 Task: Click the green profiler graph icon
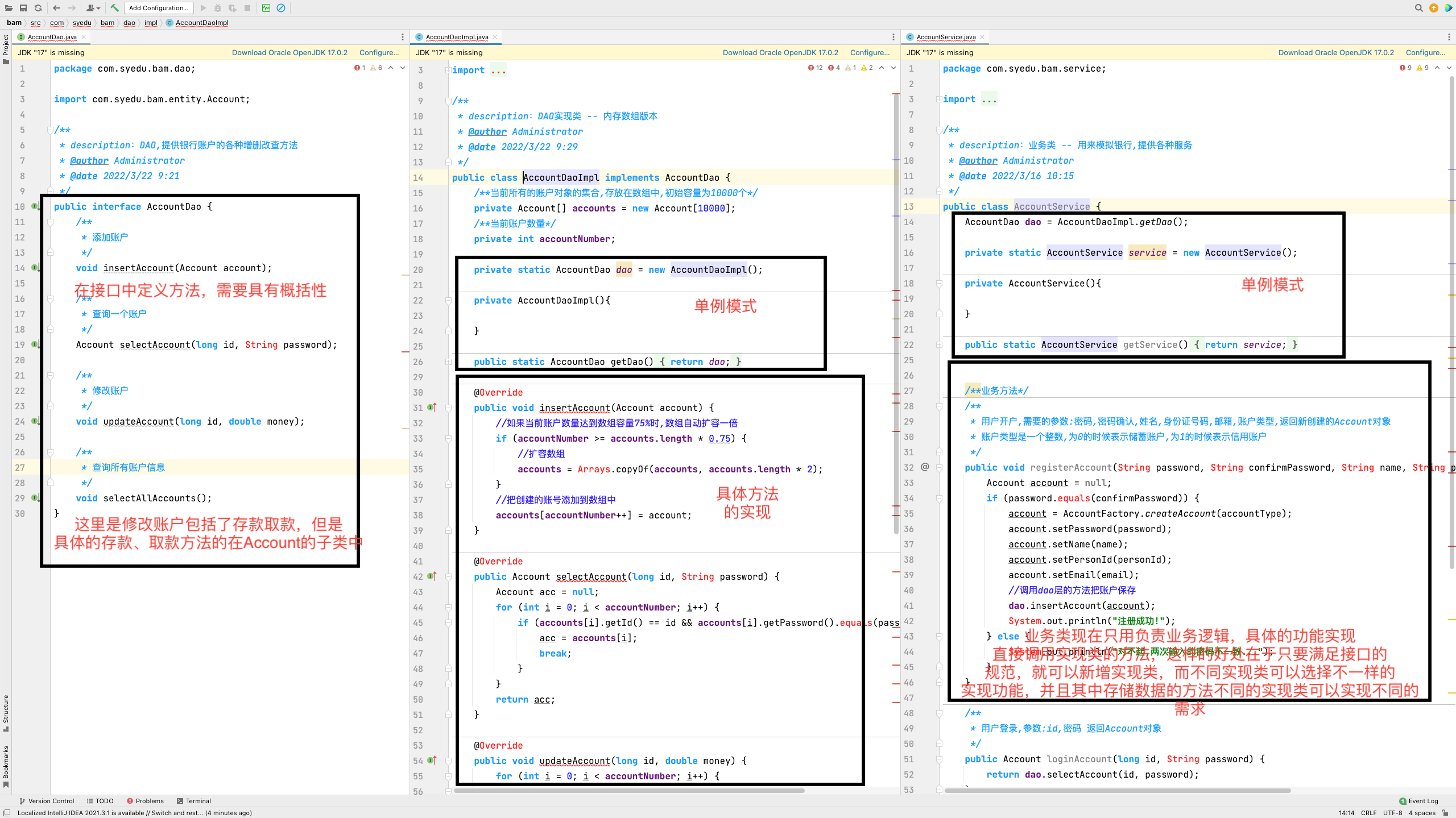pos(266,8)
